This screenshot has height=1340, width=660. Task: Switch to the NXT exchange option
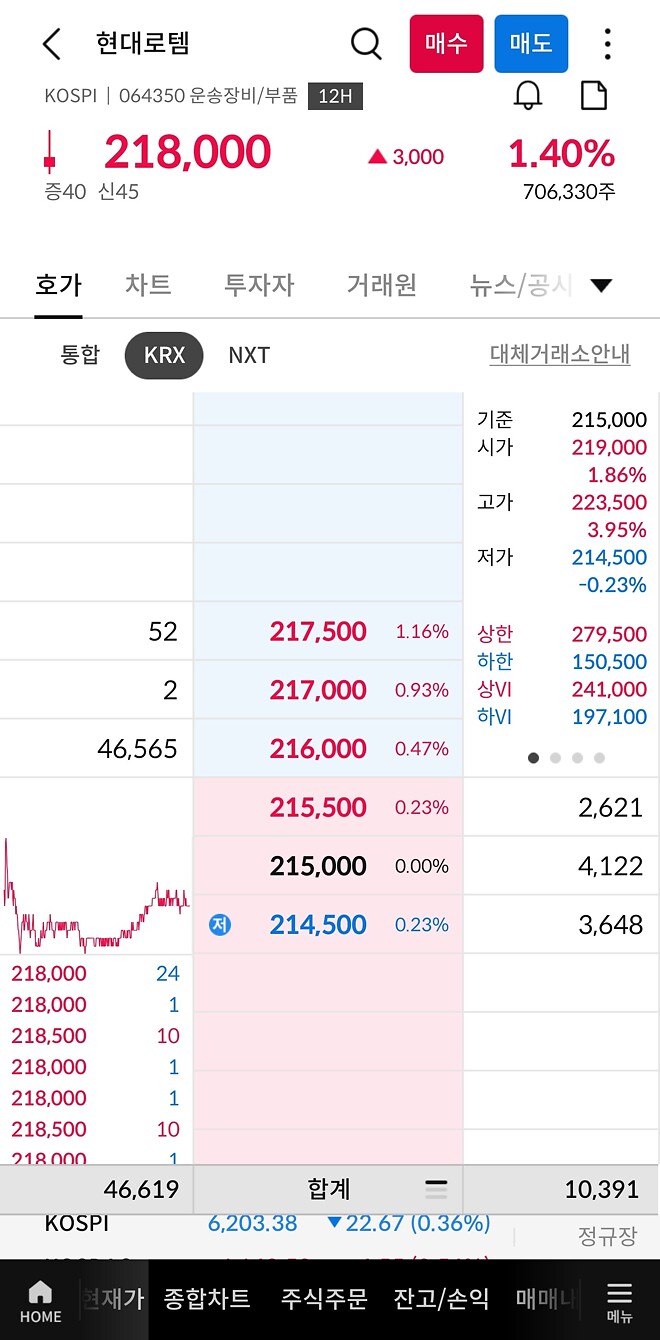(x=248, y=355)
